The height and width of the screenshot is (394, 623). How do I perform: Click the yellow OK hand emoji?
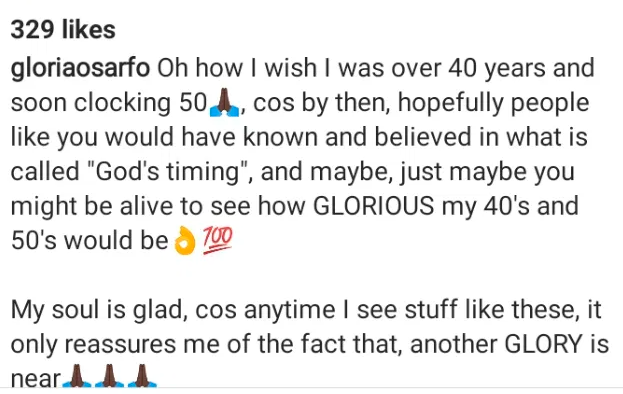185,241
